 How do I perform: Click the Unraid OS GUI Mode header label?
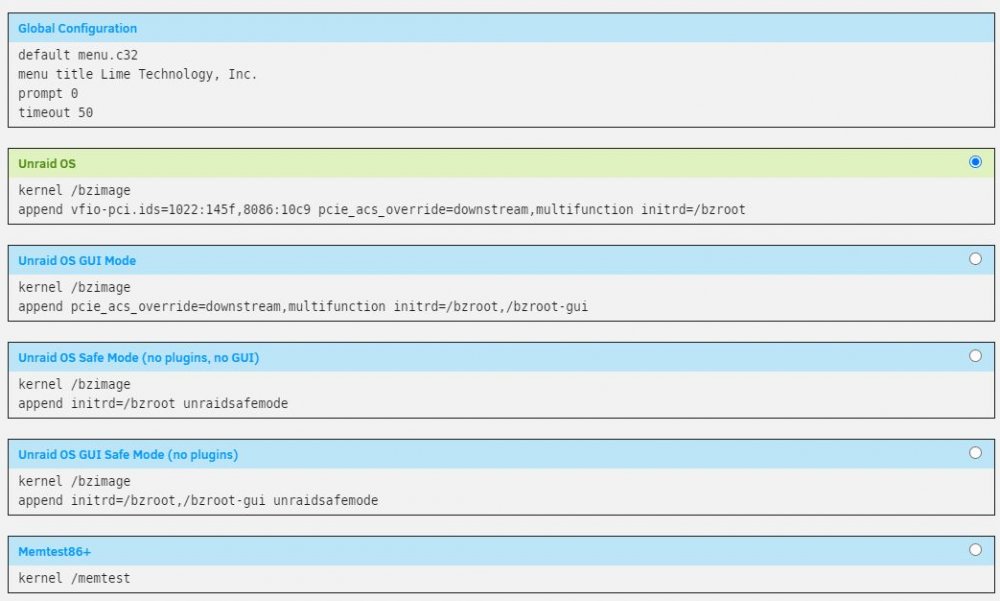click(x=77, y=261)
